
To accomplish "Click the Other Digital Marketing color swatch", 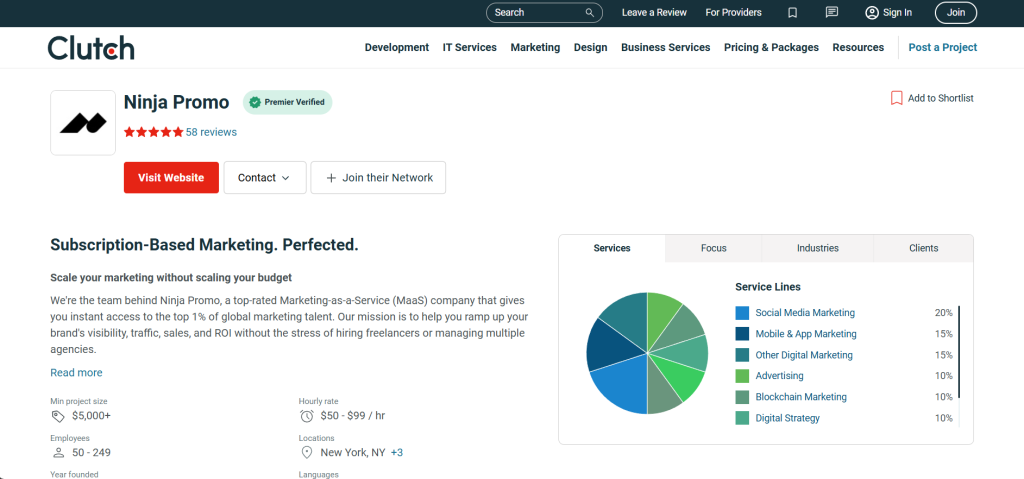I will pos(742,355).
